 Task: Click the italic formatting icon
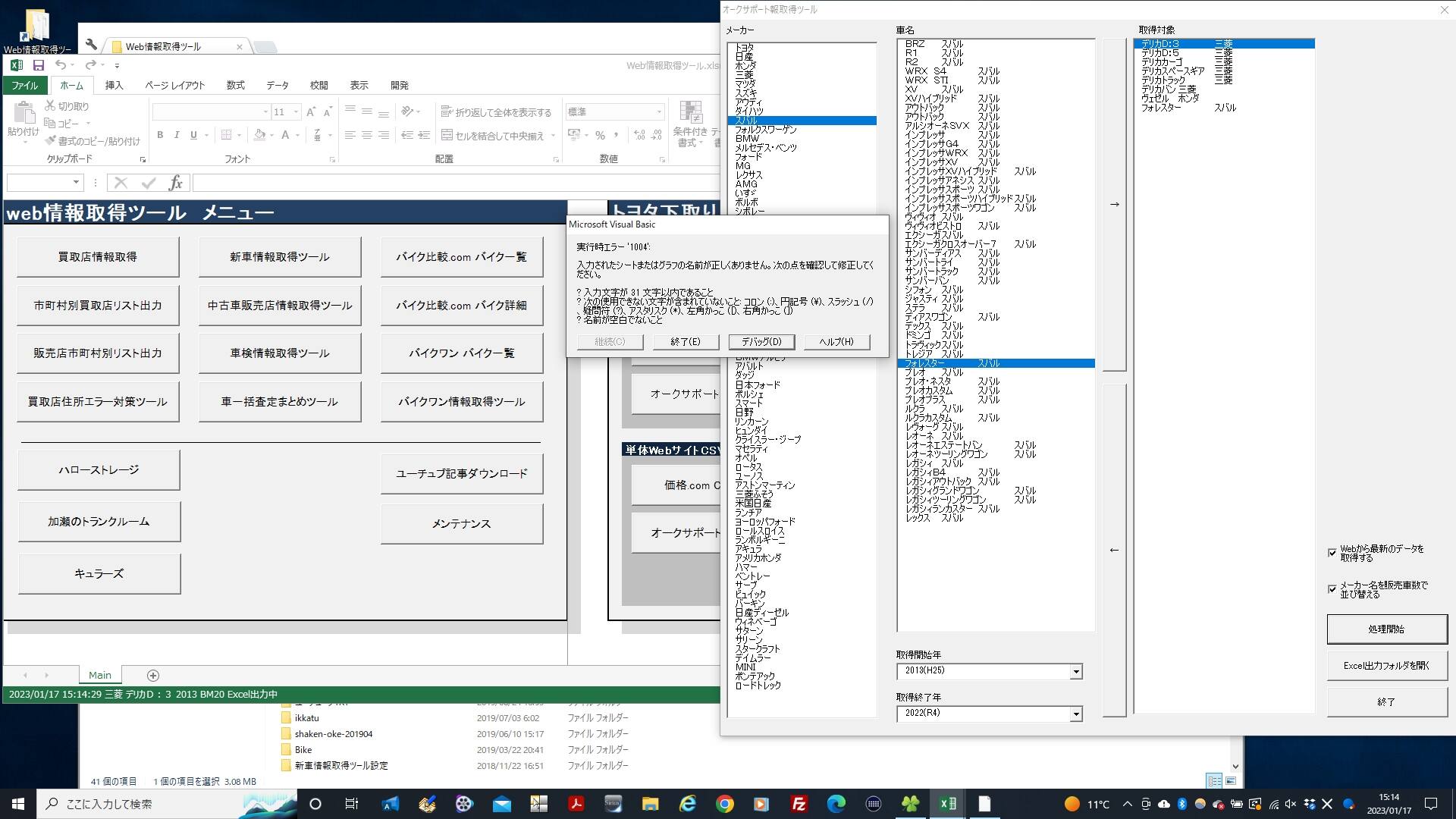click(177, 135)
